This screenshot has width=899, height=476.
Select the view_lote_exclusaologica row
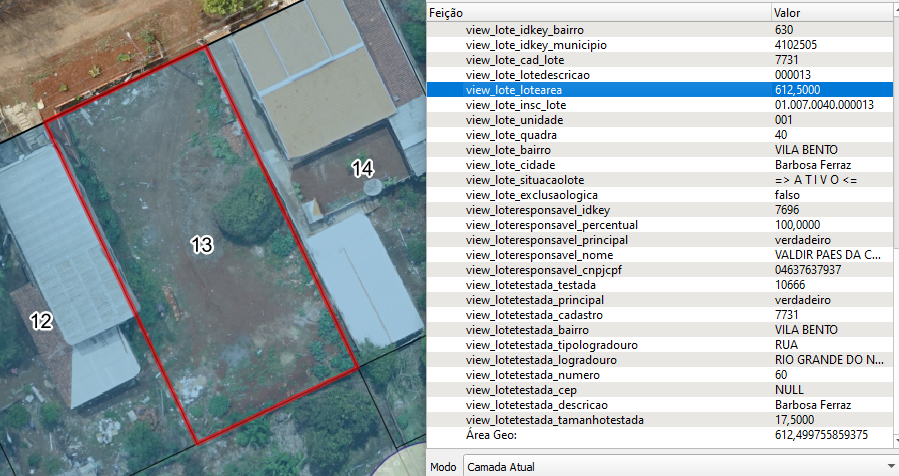pos(660,195)
